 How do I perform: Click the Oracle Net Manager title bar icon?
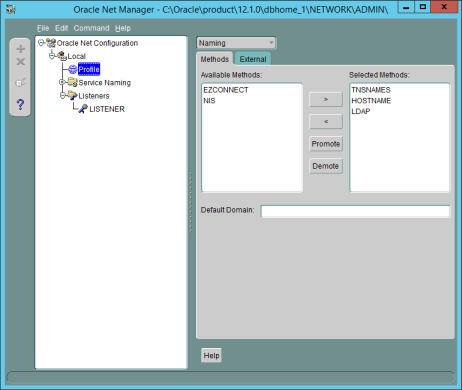(11, 9)
